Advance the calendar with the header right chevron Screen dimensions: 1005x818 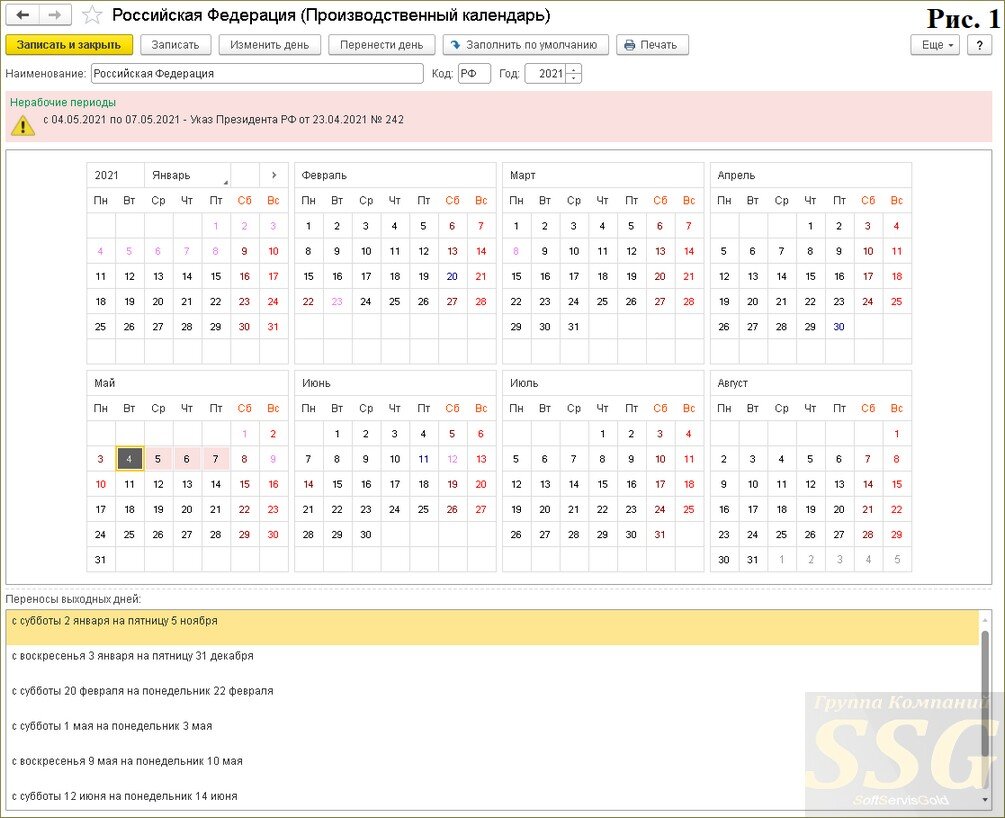[x=274, y=175]
